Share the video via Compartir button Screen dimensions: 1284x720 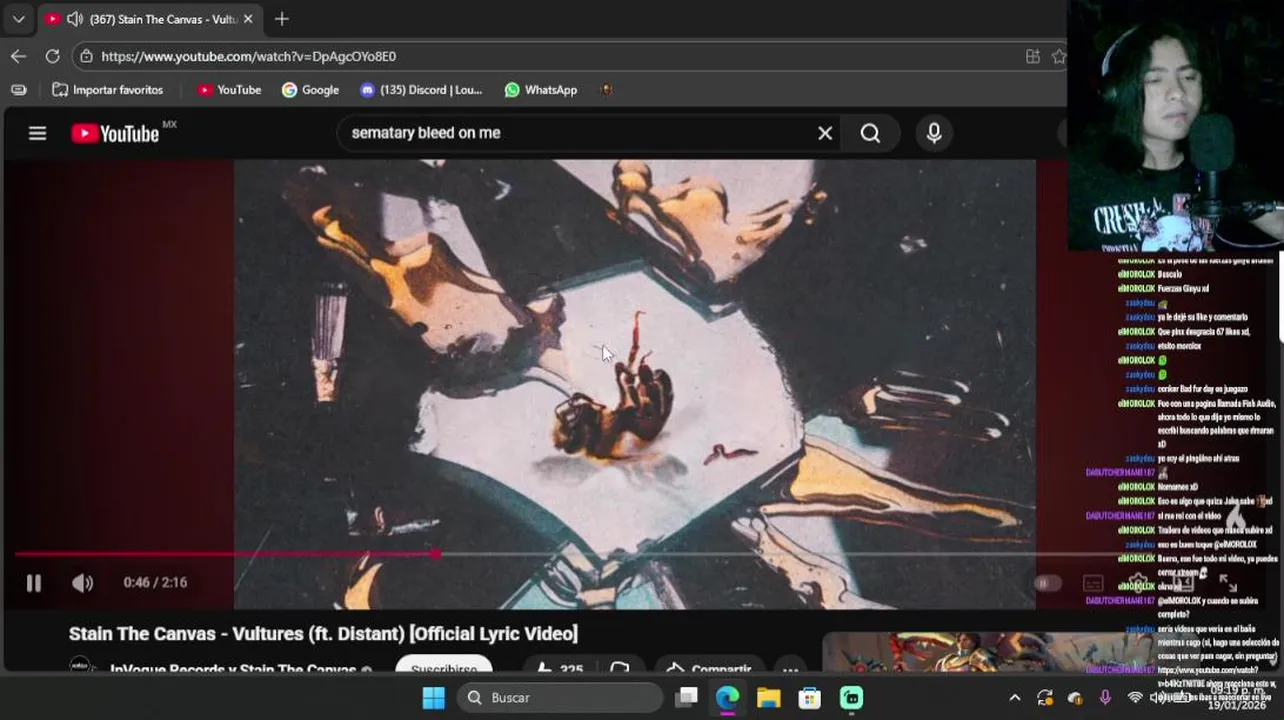click(709, 669)
